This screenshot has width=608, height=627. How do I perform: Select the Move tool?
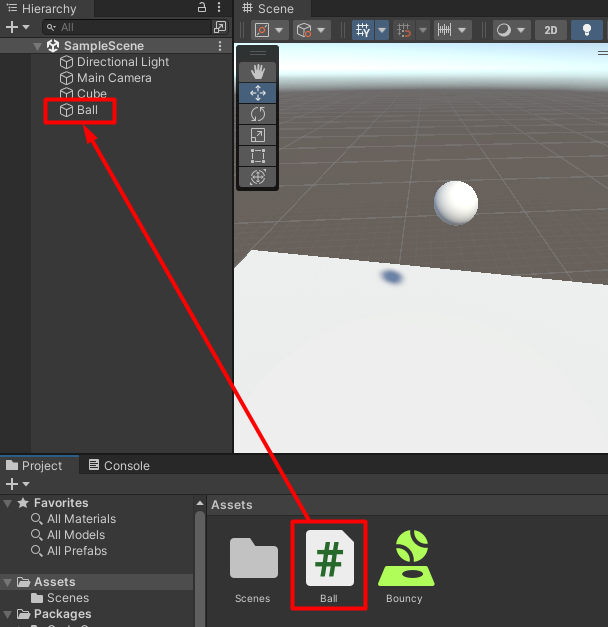(x=258, y=93)
